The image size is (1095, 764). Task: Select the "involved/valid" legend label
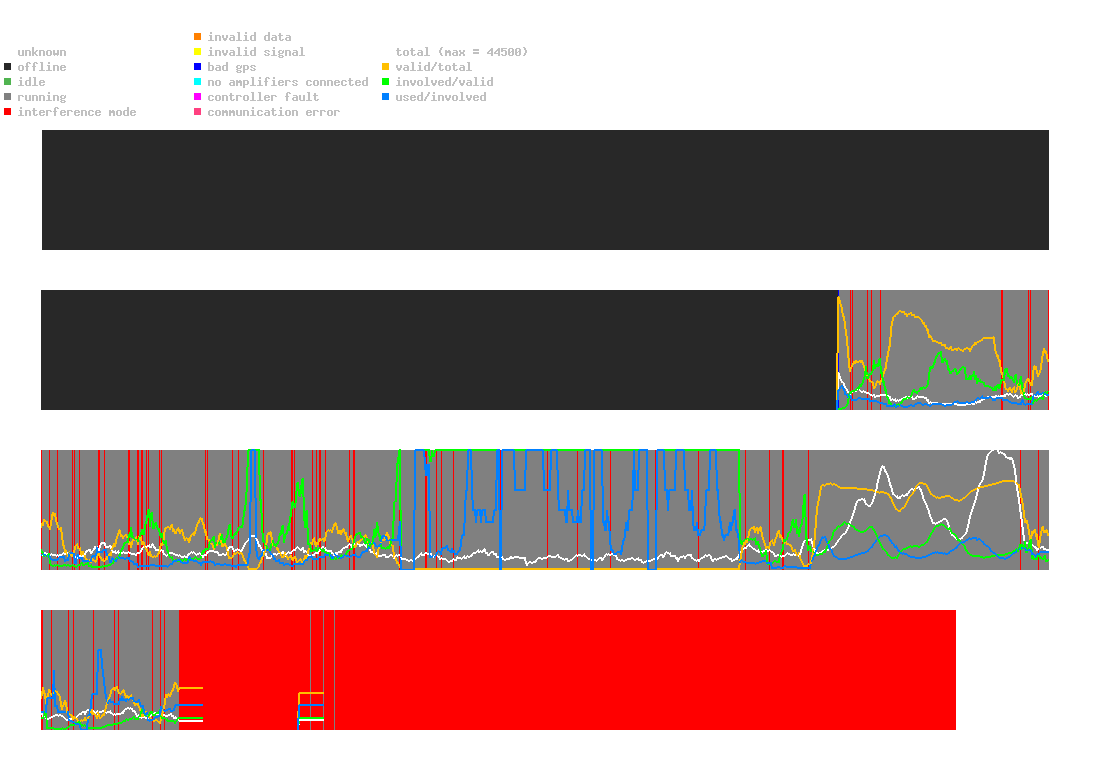pyautogui.click(x=444, y=82)
